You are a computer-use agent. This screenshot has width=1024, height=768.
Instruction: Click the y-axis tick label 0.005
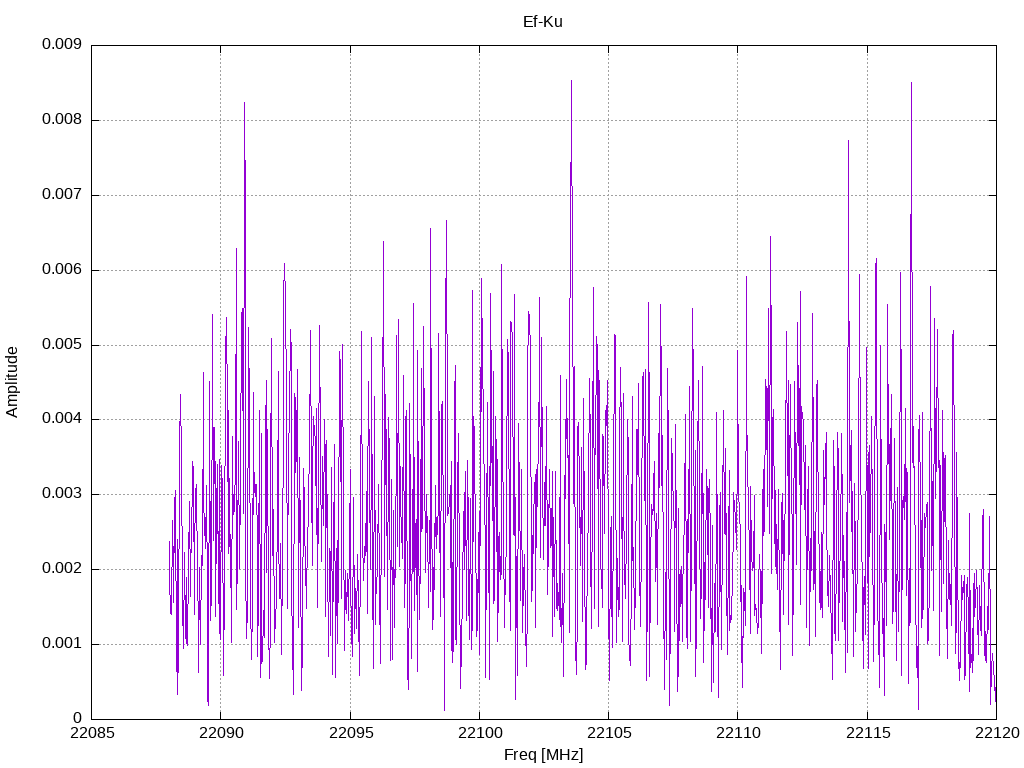62,345
